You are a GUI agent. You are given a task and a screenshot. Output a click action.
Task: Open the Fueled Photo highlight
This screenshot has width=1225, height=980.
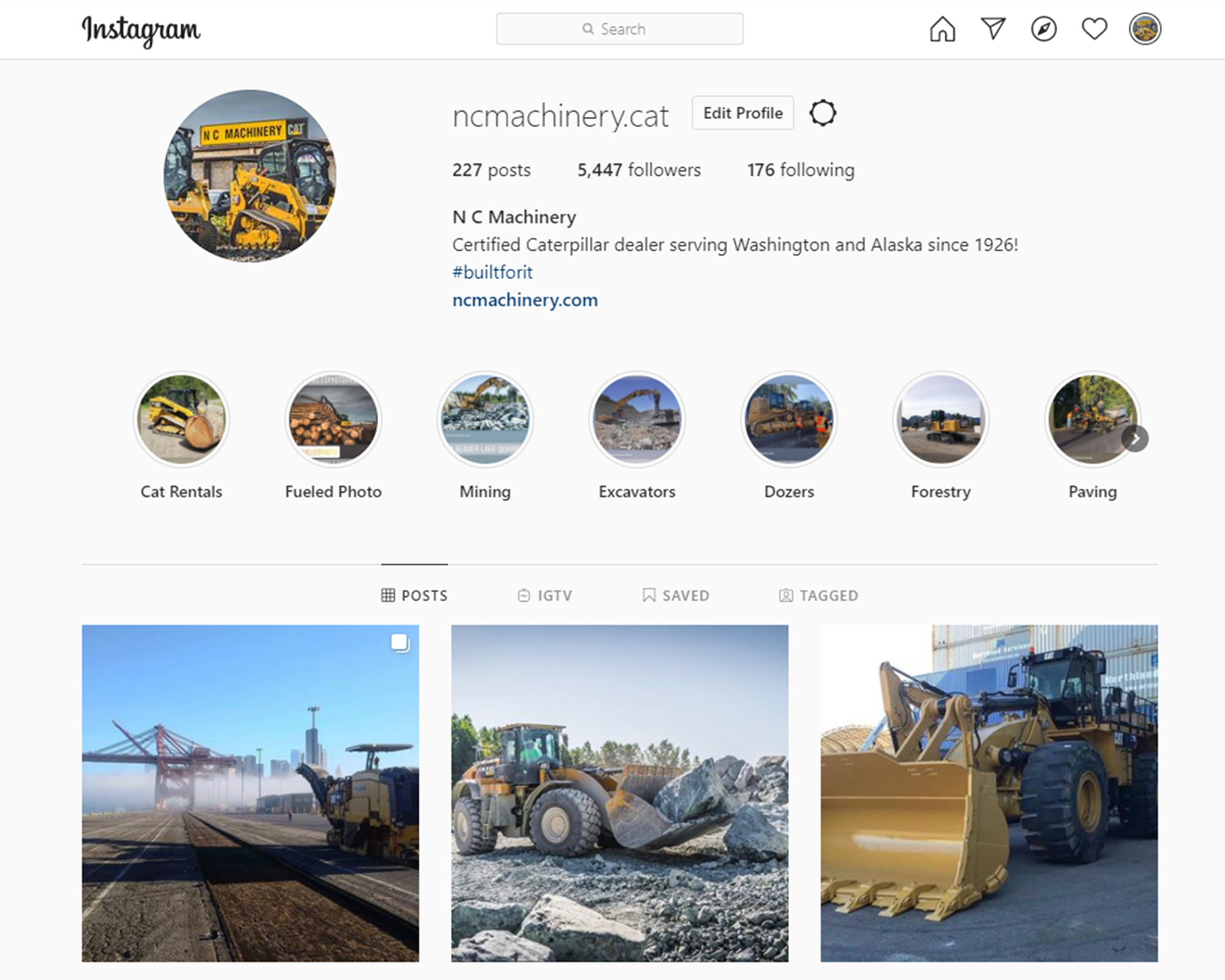point(333,420)
